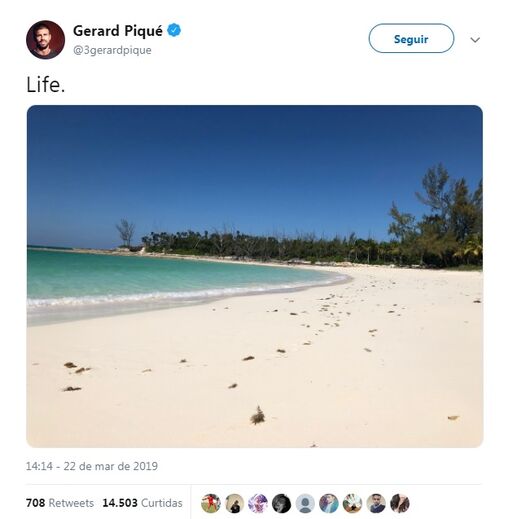Viewport: 508px width, 519px height.
Task: Click the seventh liker avatar
Action: (x=352, y=503)
